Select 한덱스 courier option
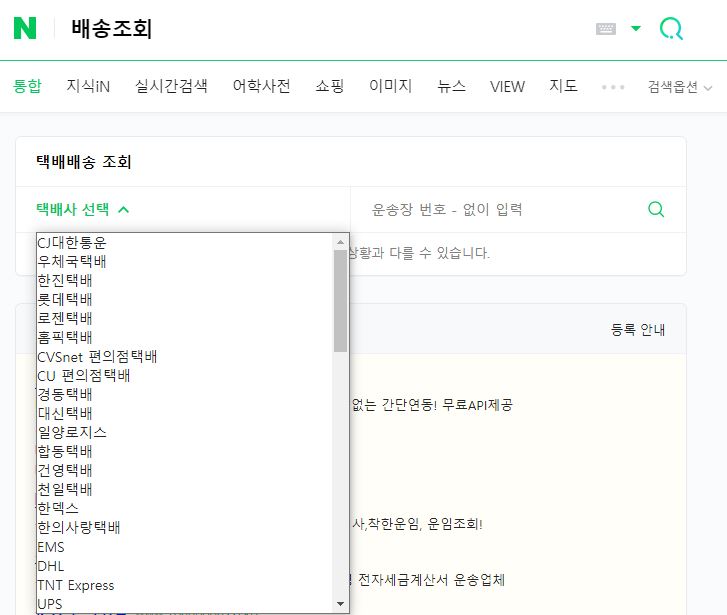The height and width of the screenshot is (615, 727). coord(185,509)
